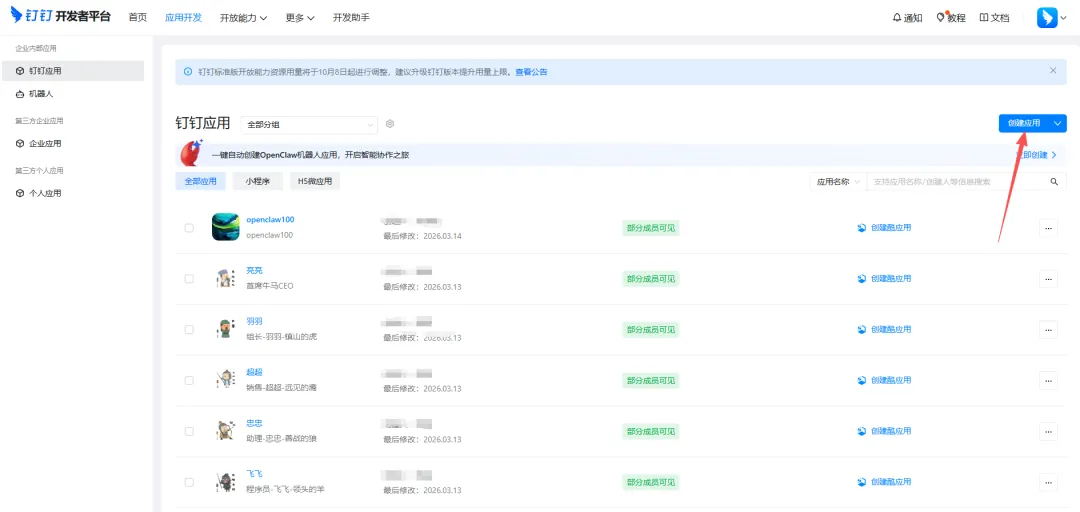
Task: Close the announcement banner
Action: pos(1052,70)
